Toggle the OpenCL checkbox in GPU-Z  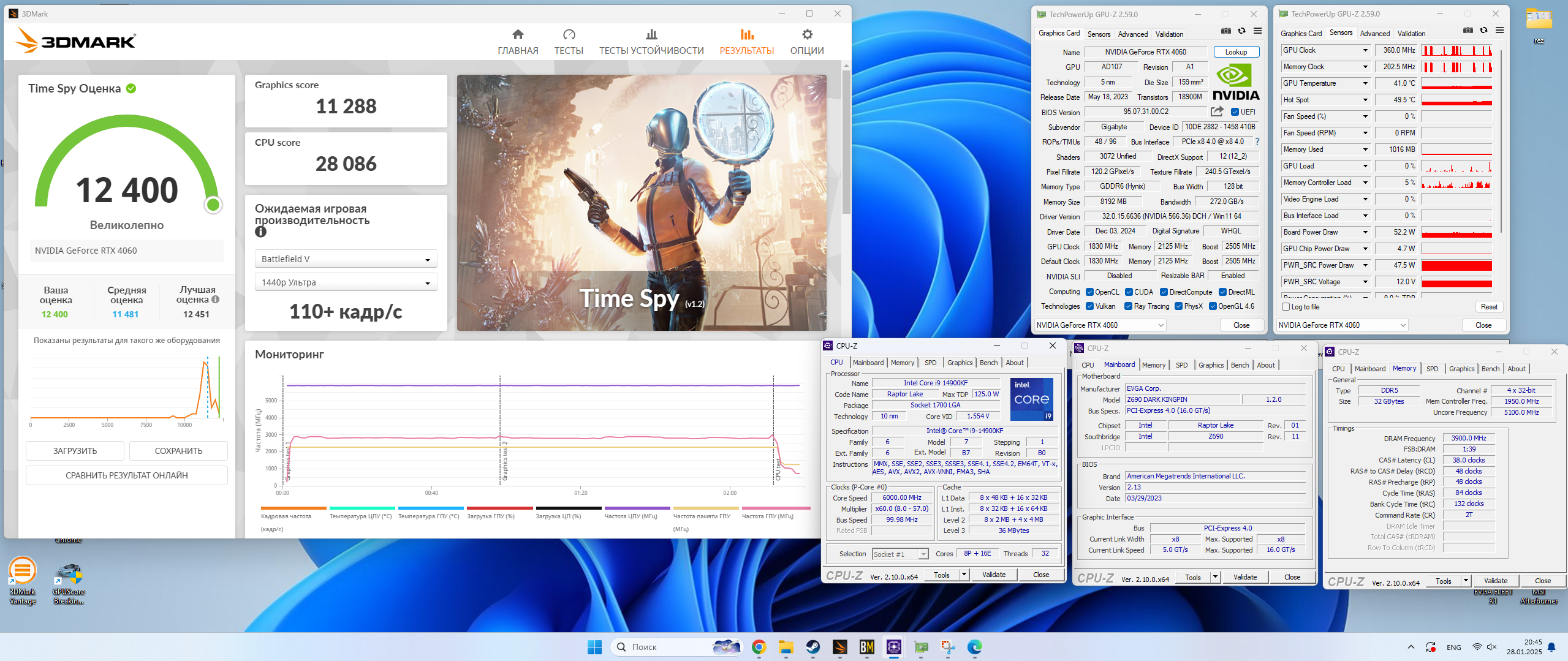coord(1089,292)
